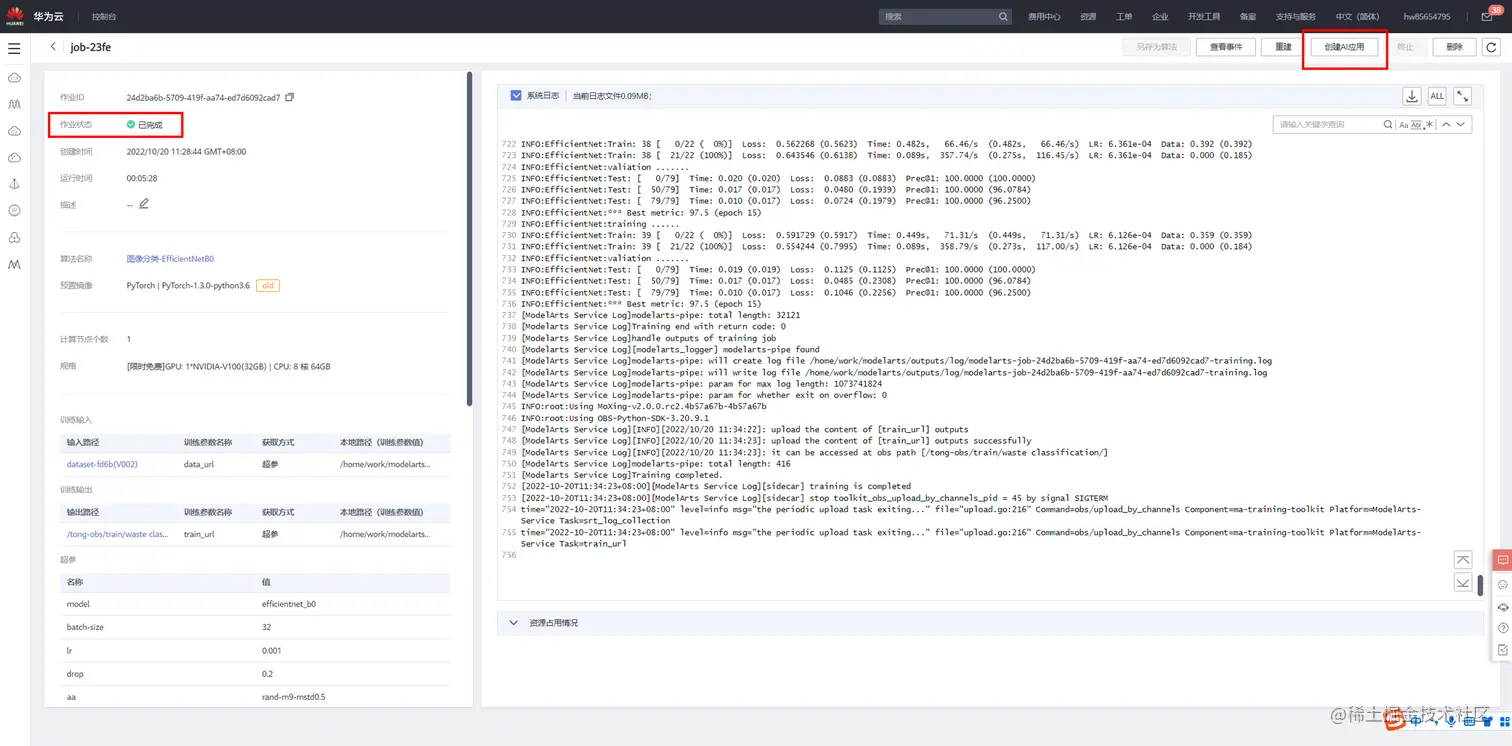Viewport: 1512px width, 746px height.
Task: Copy the job ID using the copy icon
Action: (x=290, y=97)
